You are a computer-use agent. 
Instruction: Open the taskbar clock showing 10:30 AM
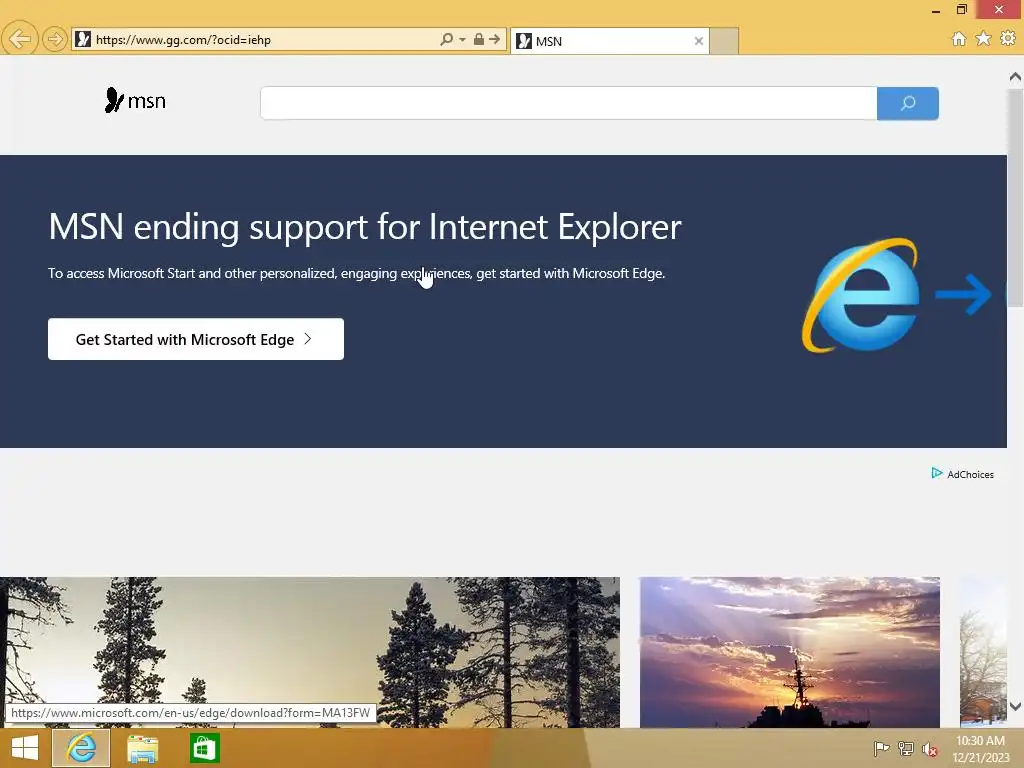coord(980,749)
